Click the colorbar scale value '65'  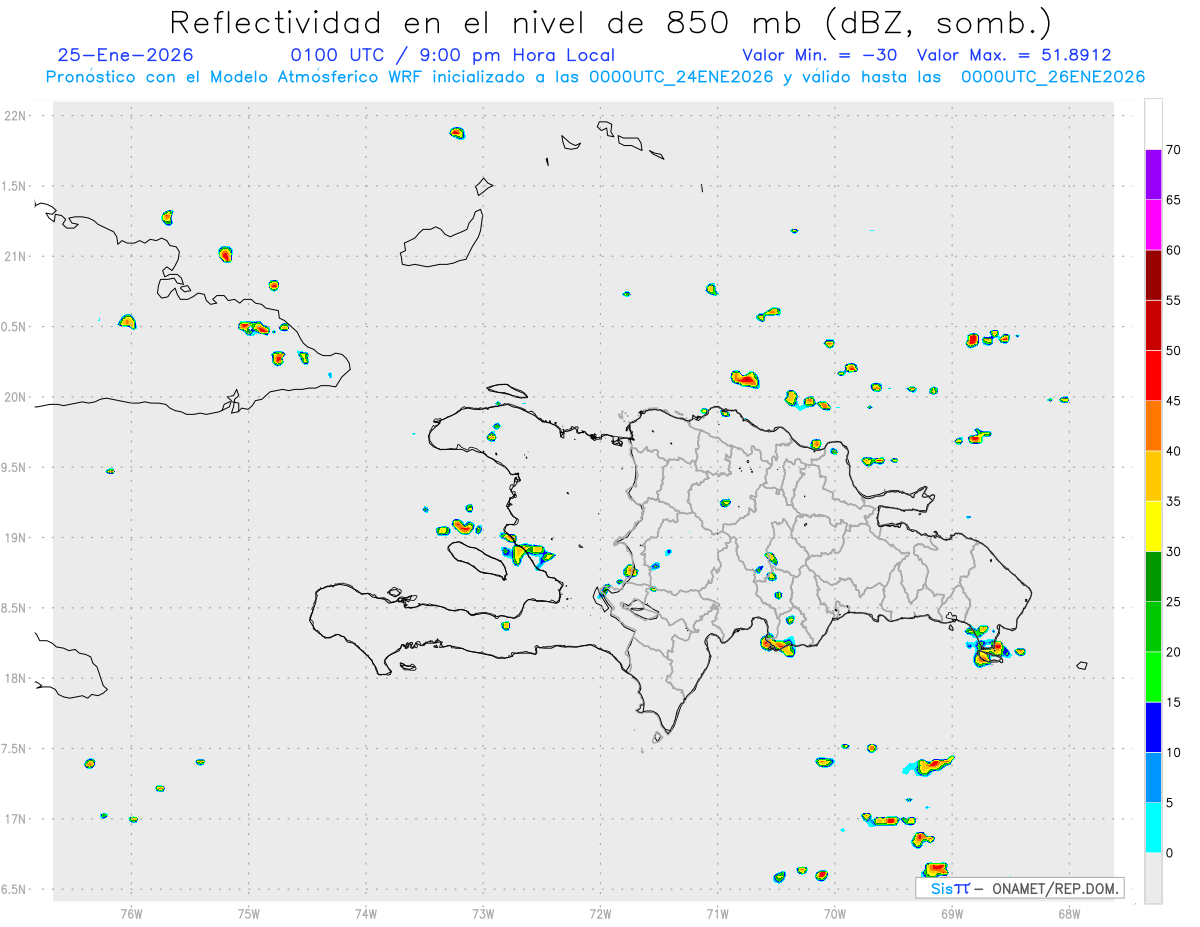pos(1174,200)
